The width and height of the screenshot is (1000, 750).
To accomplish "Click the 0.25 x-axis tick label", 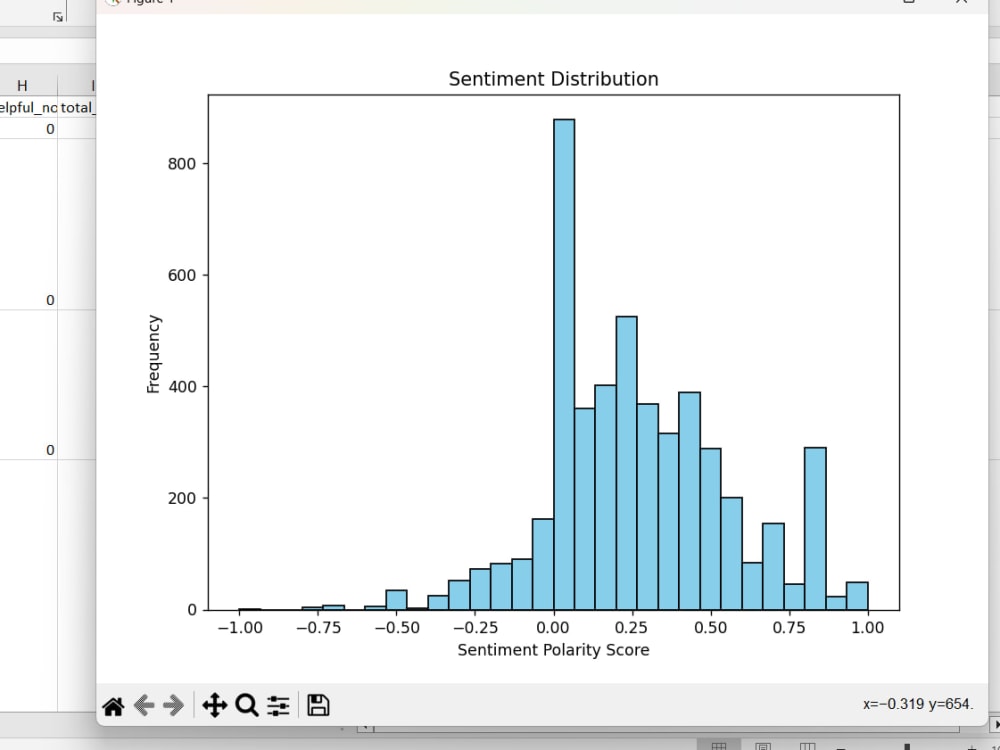I will pos(631,628).
